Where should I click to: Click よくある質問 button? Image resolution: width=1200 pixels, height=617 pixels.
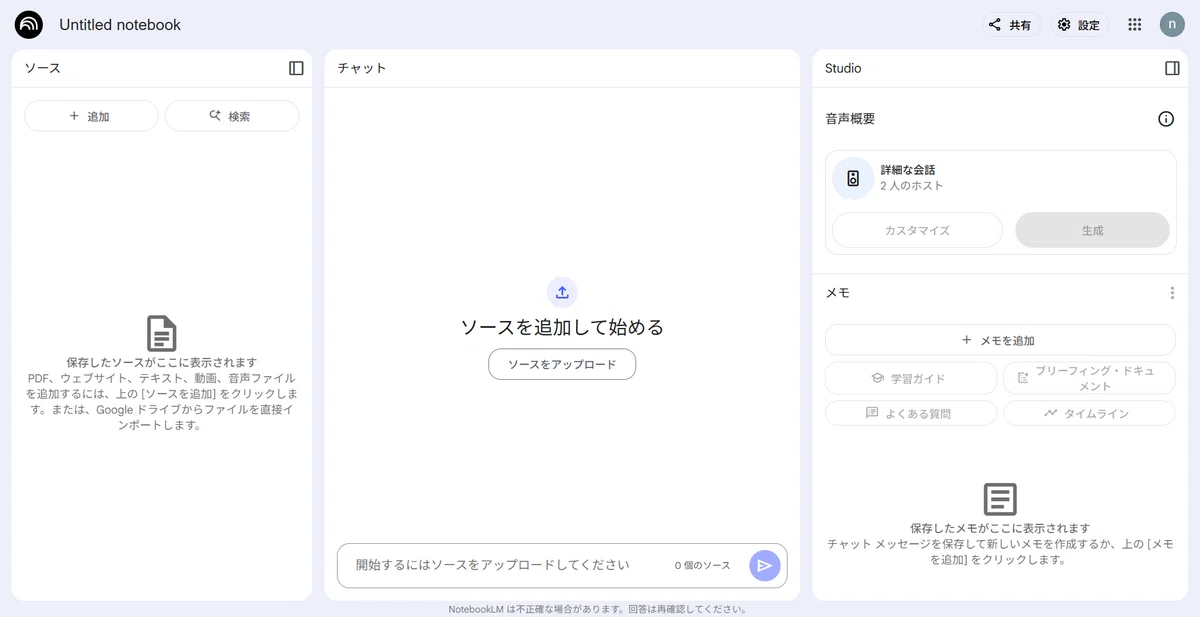[911, 413]
